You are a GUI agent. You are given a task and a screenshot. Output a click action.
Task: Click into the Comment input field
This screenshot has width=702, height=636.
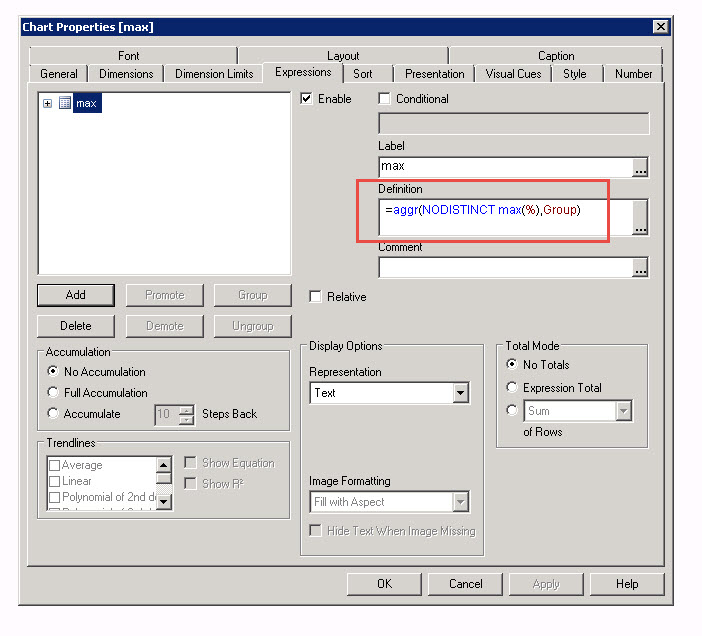click(506, 268)
